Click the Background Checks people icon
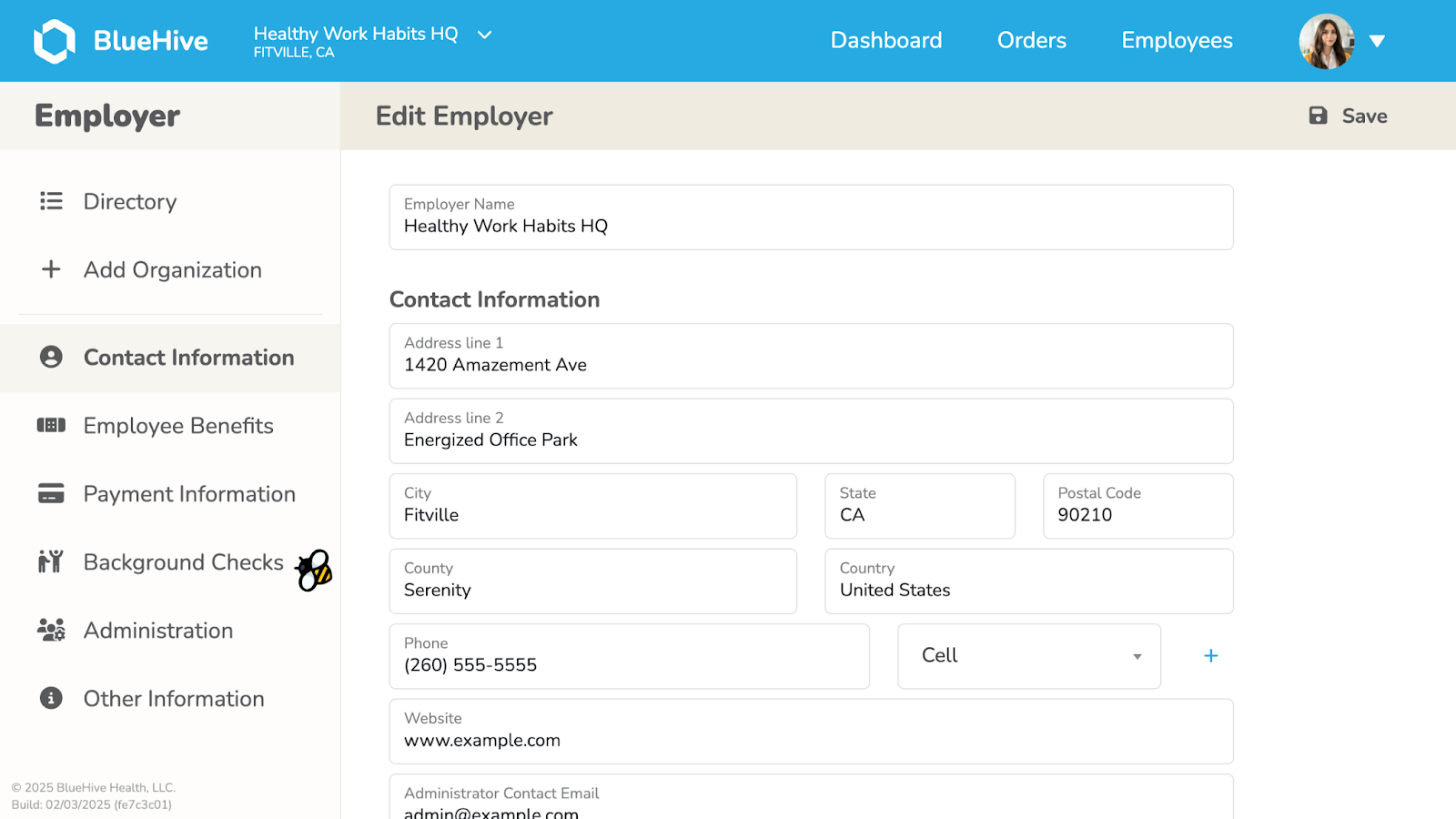This screenshot has height=819, width=1456. pos(51,561)
